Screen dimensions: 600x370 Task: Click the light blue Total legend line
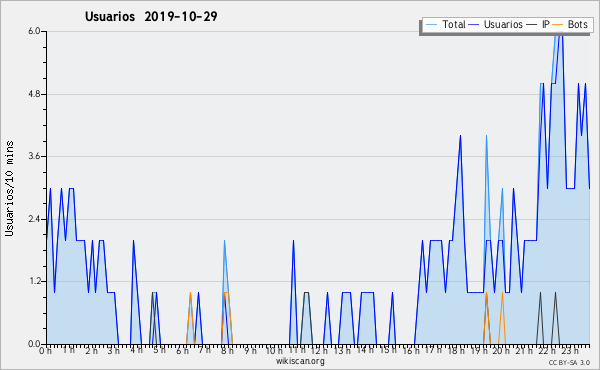[x=431, y=25]
